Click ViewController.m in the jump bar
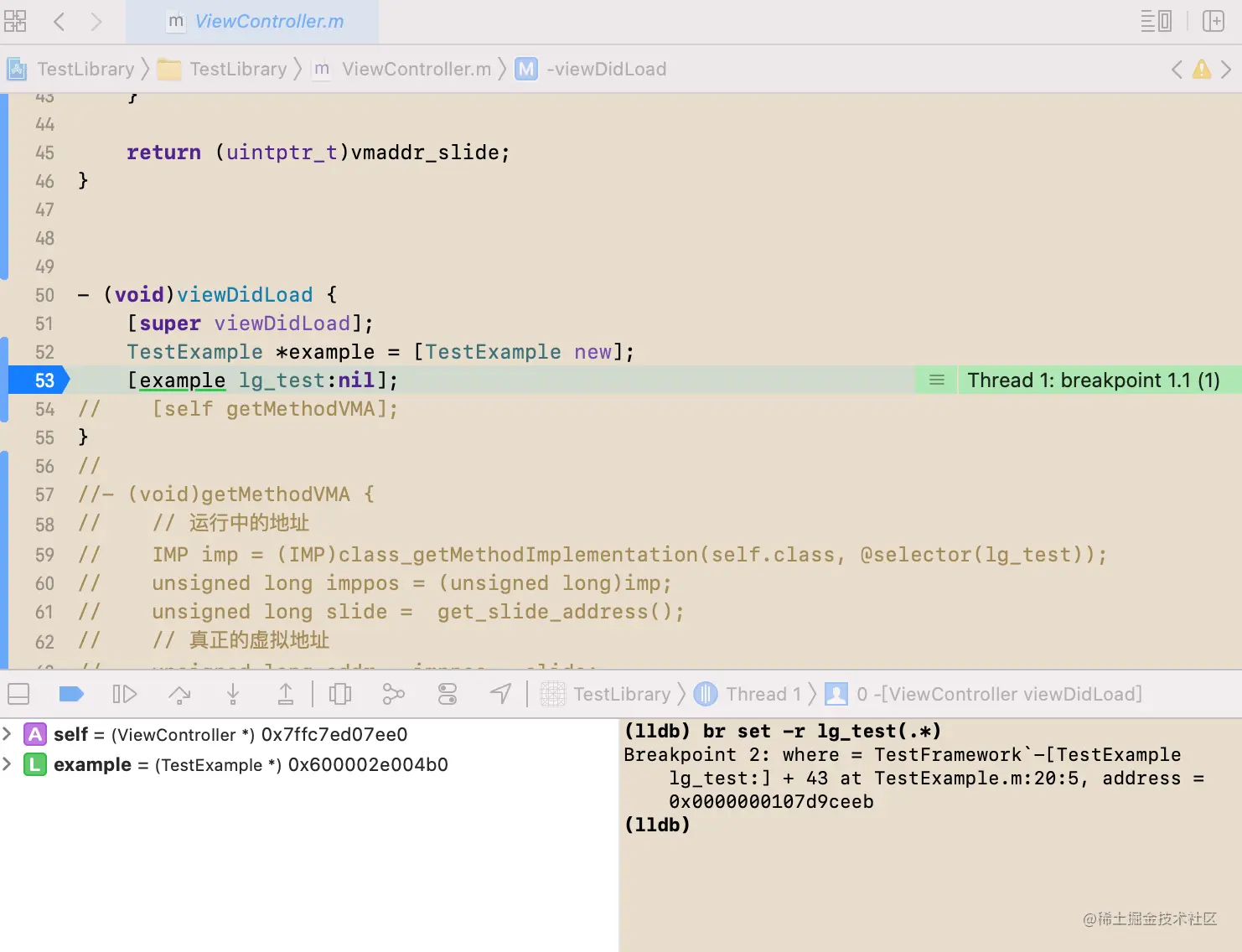This screenshot has width=1242, height=952. pyautogui.click(x=401, y=69)
